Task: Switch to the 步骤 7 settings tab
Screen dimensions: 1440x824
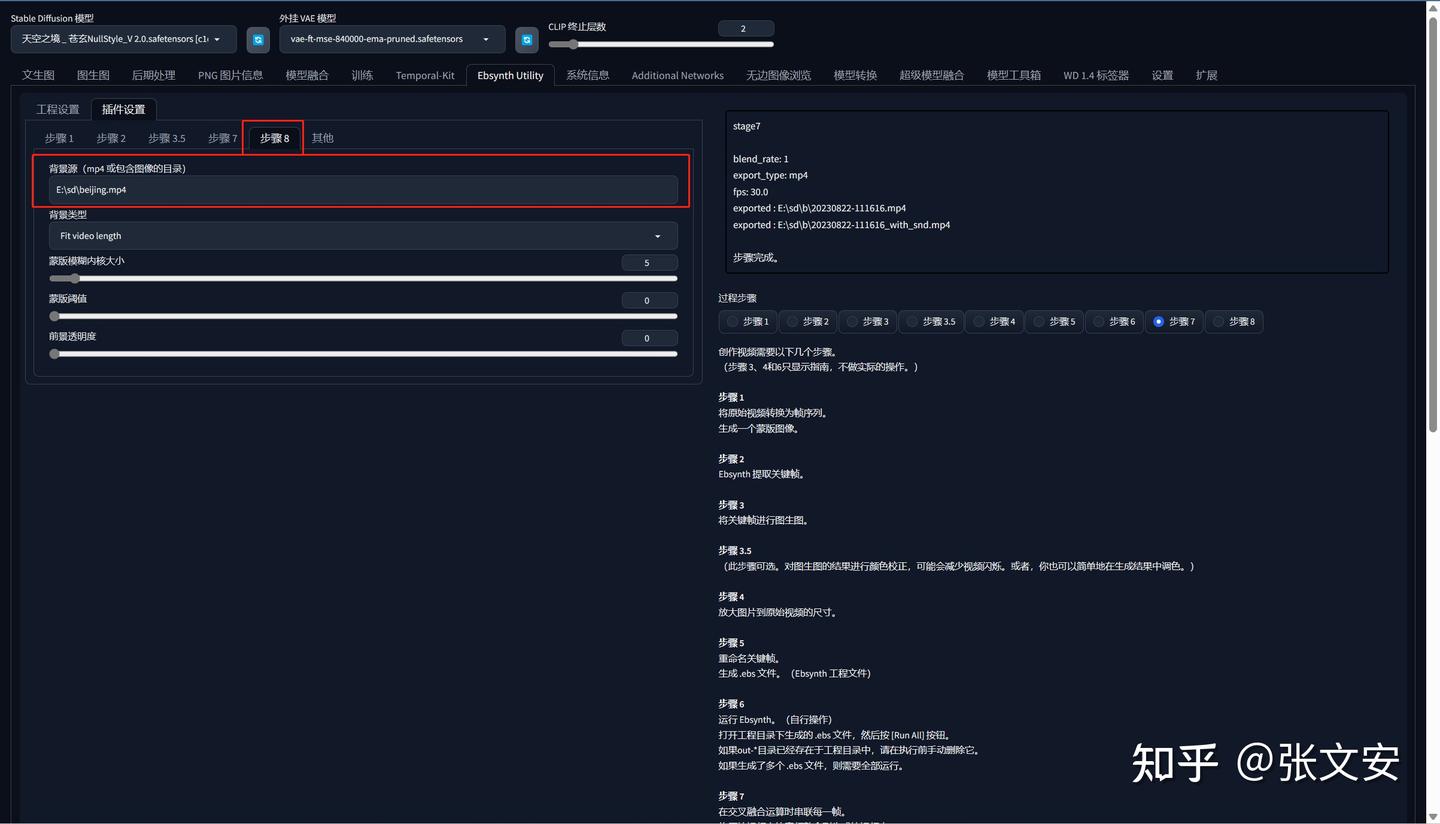Action: point(222,138)
